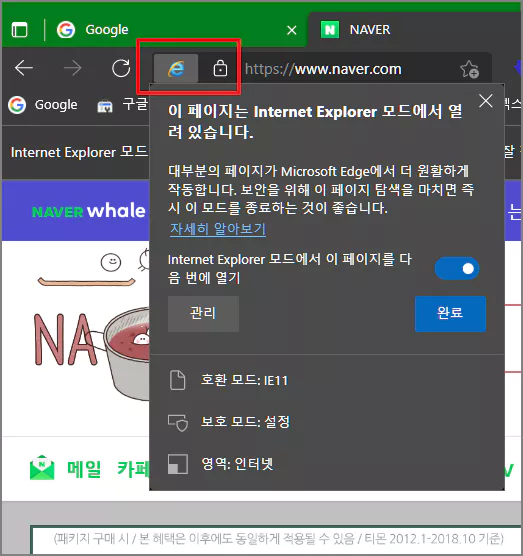
Task: Click the Google favicon on Google tab
Action: [66, 29]
